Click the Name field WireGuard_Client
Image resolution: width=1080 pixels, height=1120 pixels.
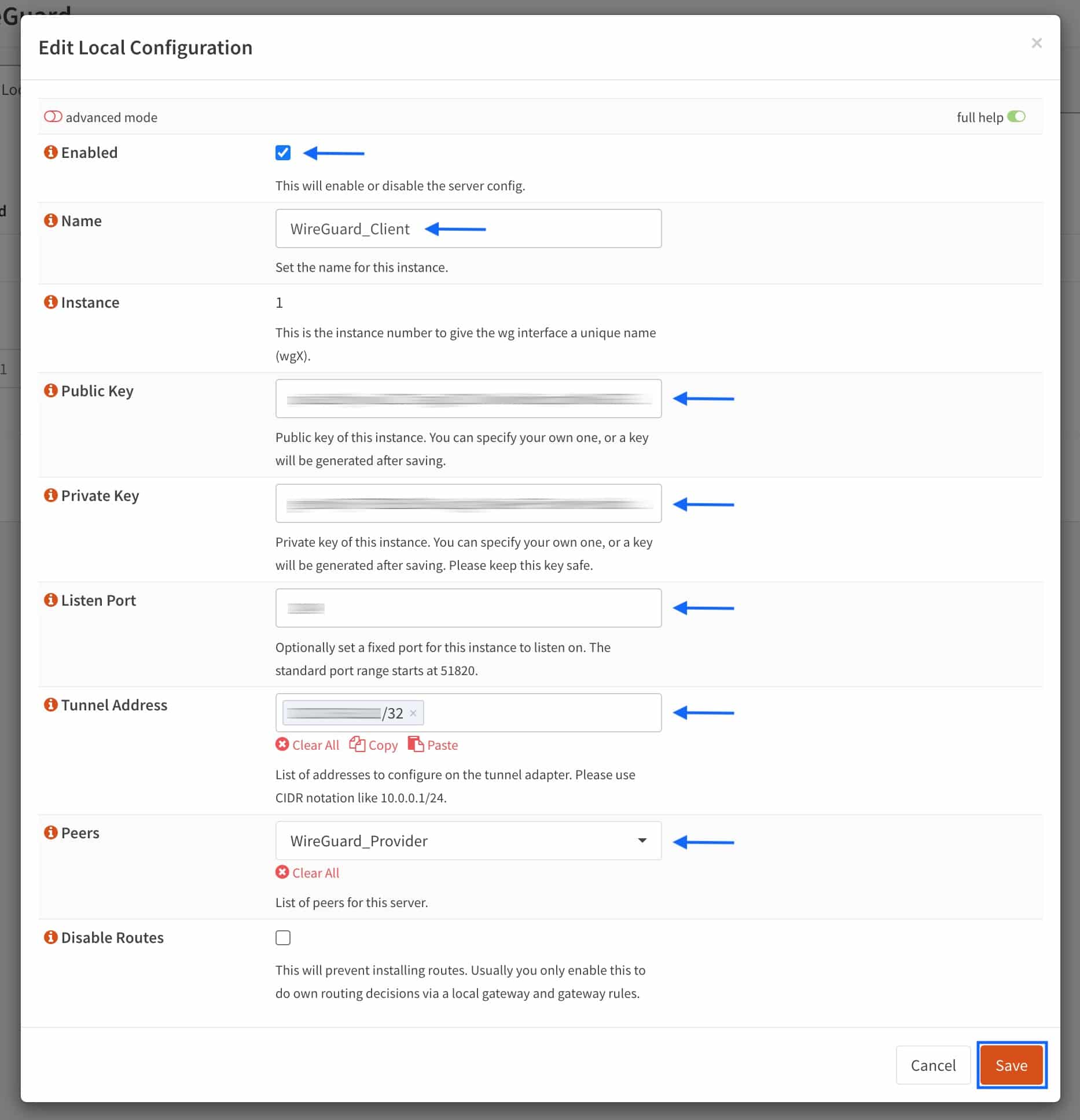(468, 229)
